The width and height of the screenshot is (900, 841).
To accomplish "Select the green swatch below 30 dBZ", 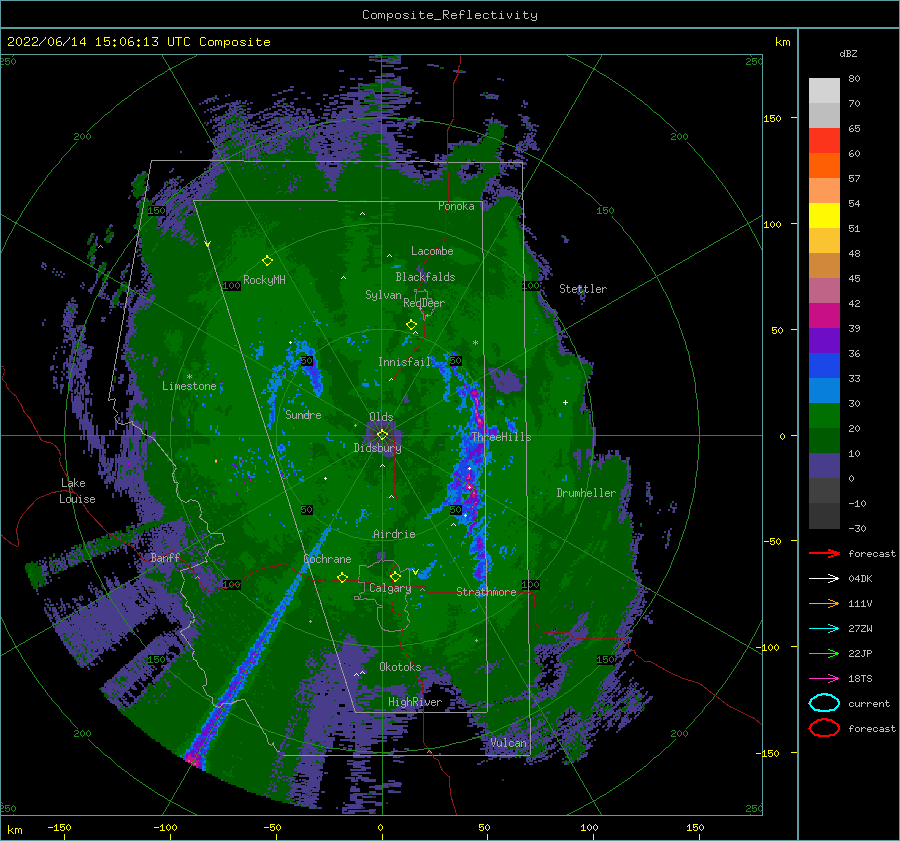I will (x=824, y=415).
